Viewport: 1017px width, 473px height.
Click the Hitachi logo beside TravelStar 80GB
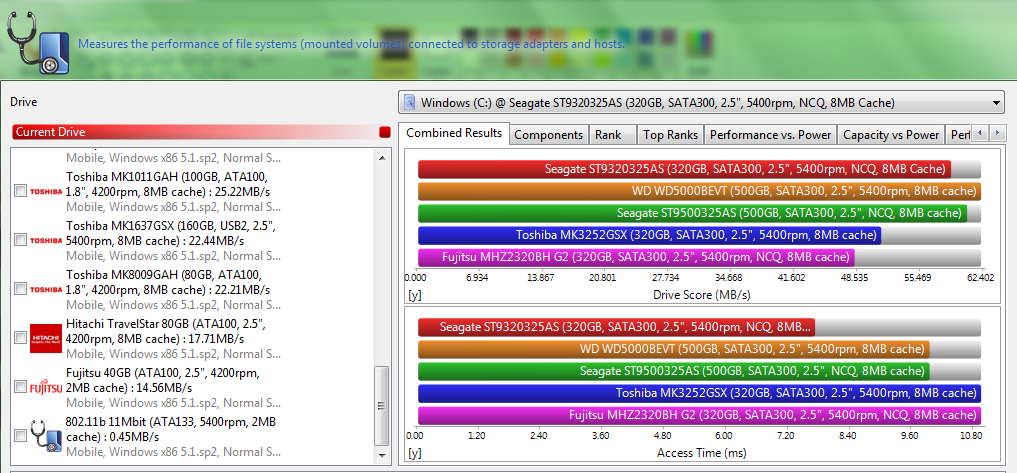pyautogui.click(x=46, y=338)
